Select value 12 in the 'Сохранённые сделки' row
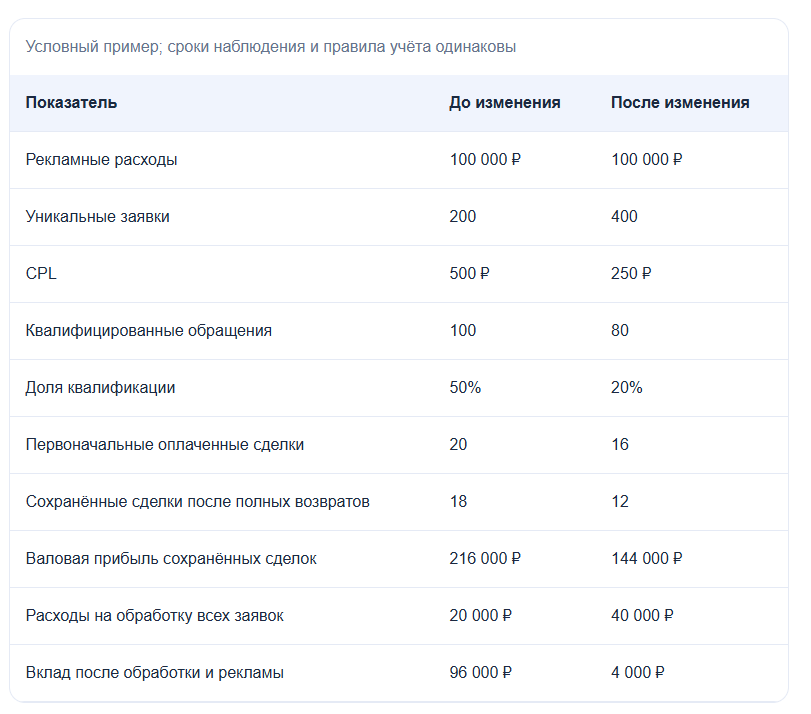Image resolution: width=811 pixels, height=714 pixels. pos(620,501)
